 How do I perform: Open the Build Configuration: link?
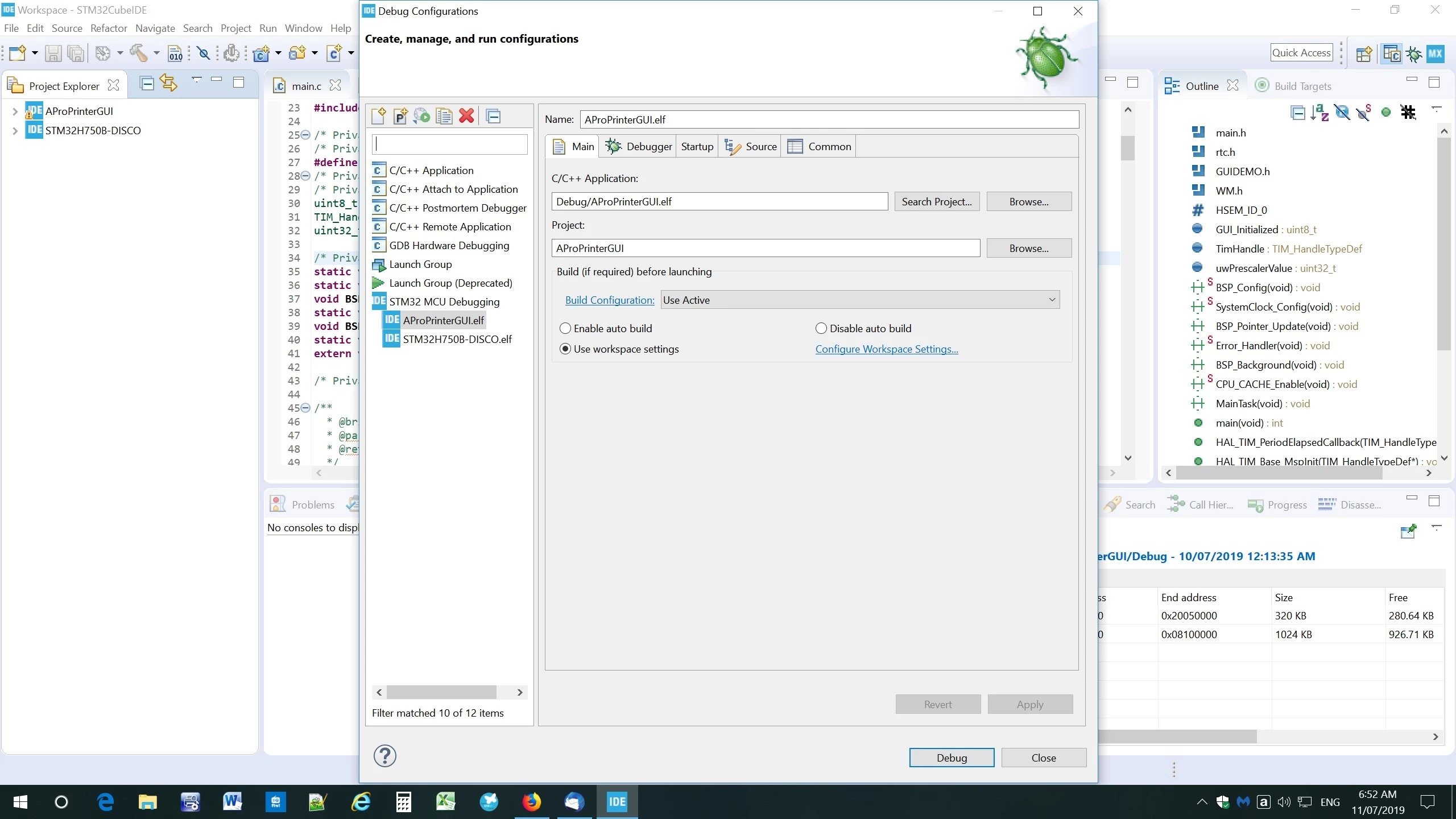pos(610,300)
